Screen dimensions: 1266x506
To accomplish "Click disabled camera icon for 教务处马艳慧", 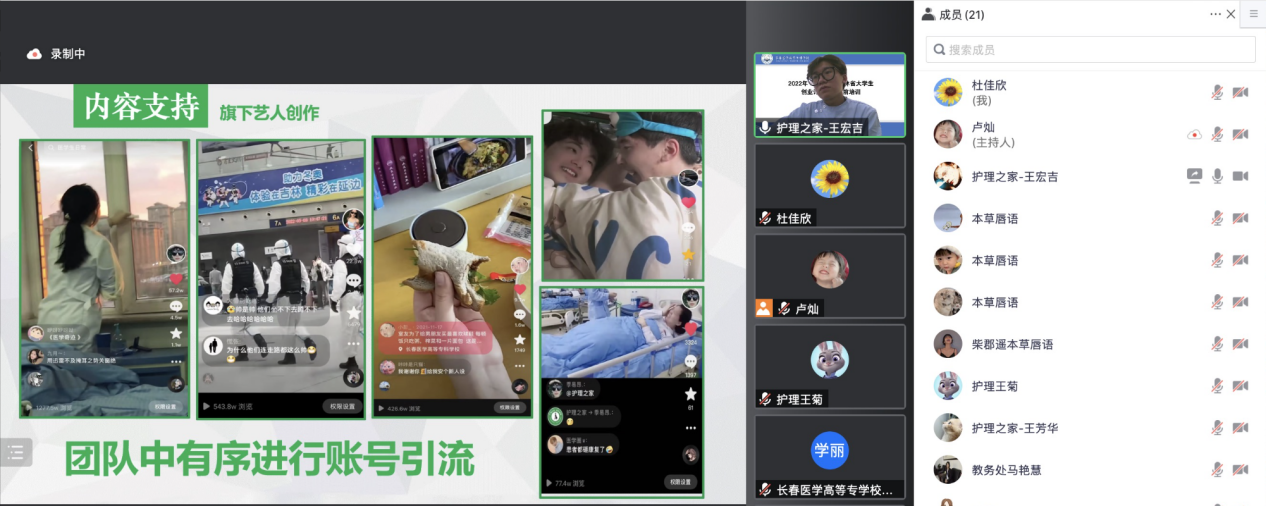I will [x=1240, y=470].
